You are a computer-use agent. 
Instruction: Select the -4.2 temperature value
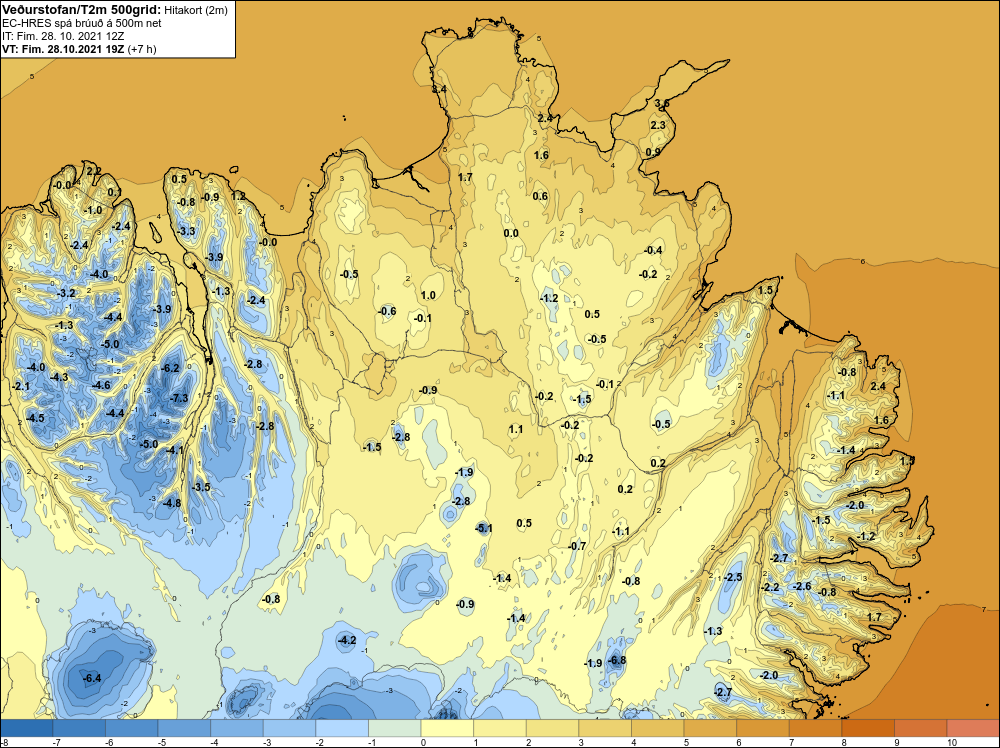[x=346, y=640]
